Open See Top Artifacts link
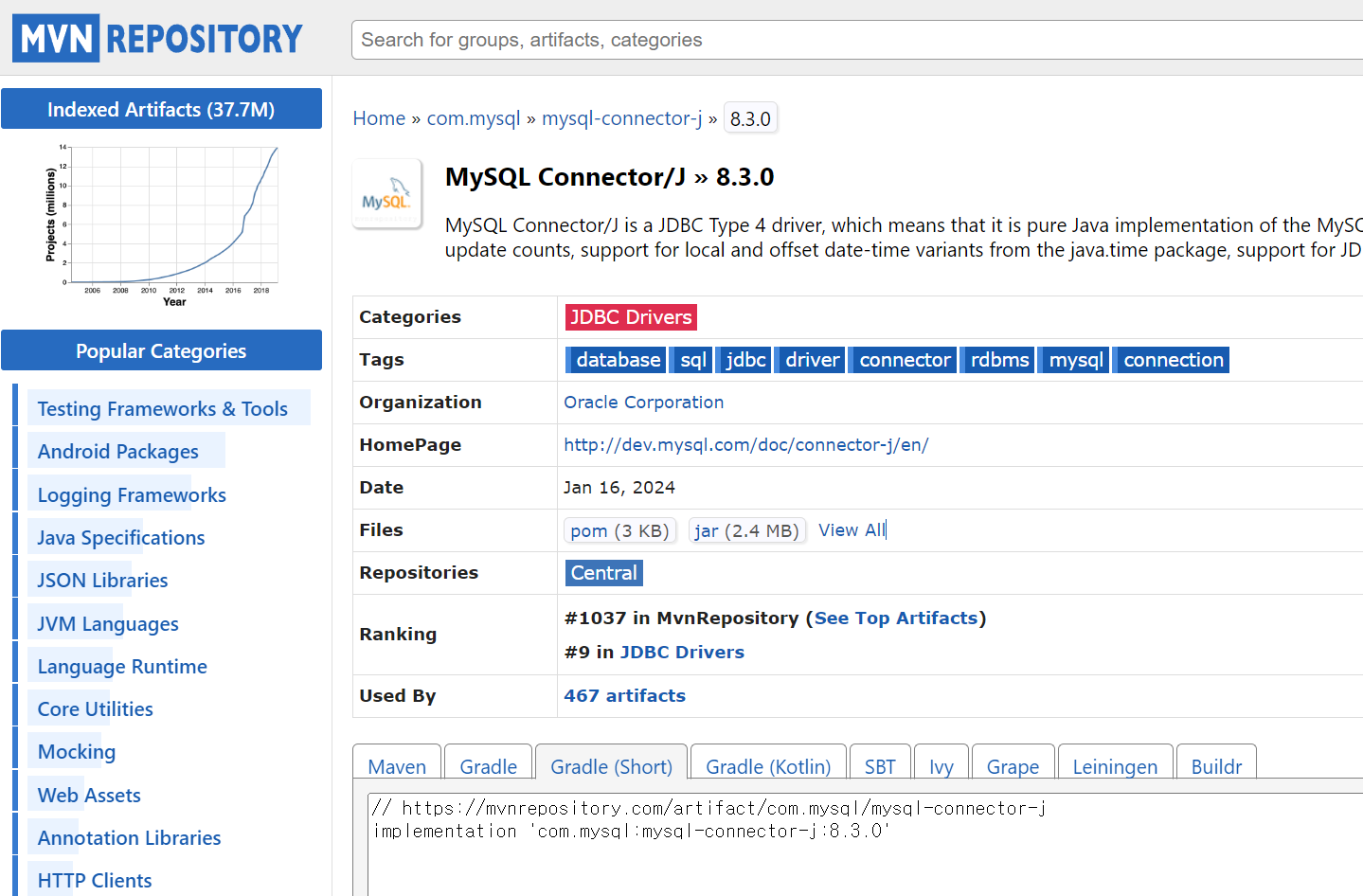 [x=896, y=618]
